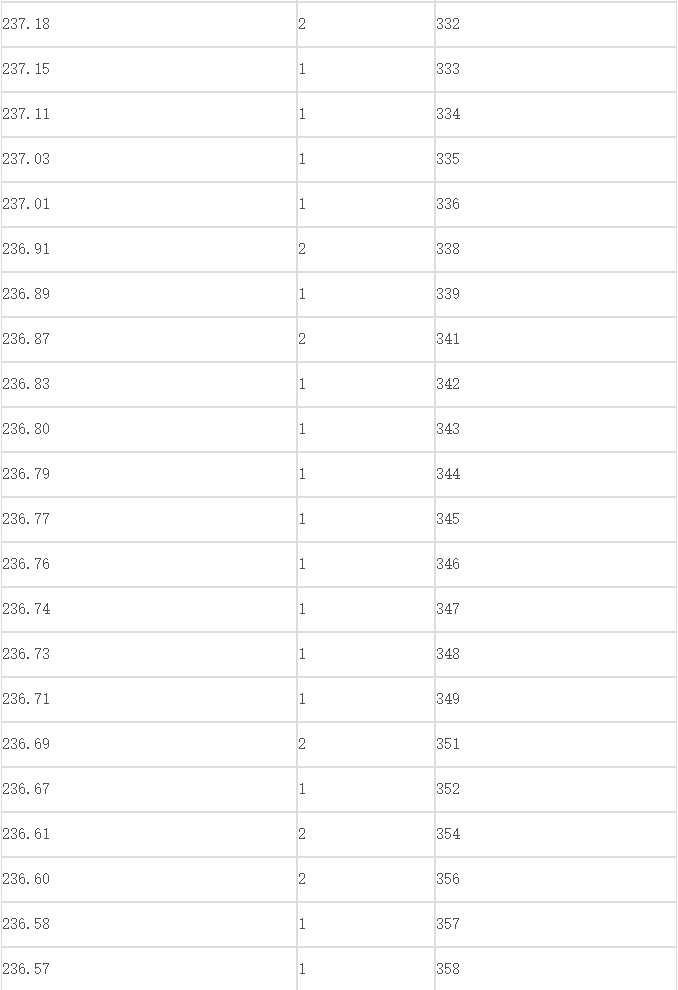The width and height of the screenshot is (678, 990).
Task: Click the cumulative value 352
Action: [556, 789]
